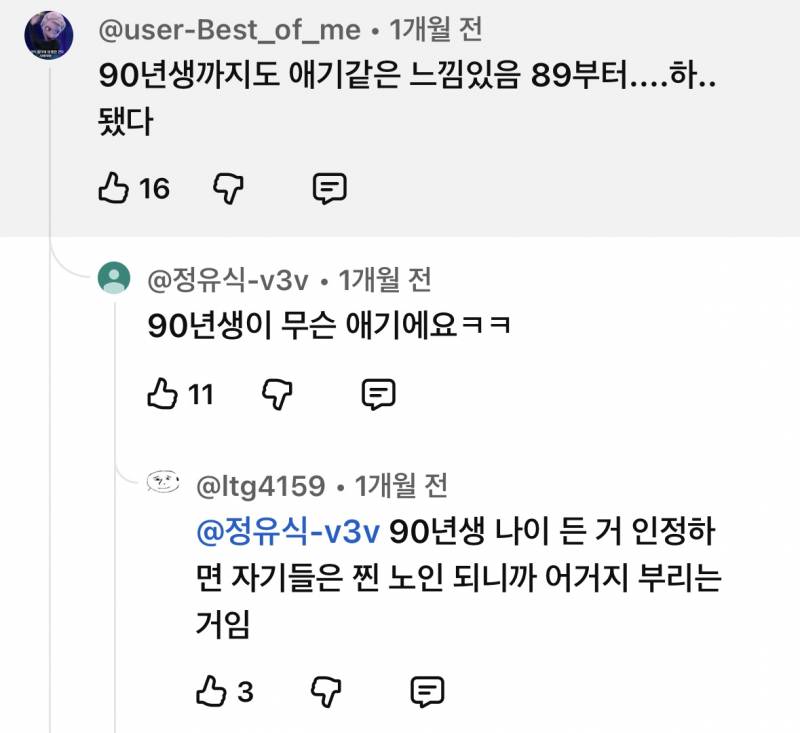
Task: Open reply box under @ltg4159's reply
Action: (x=426, y=691)
